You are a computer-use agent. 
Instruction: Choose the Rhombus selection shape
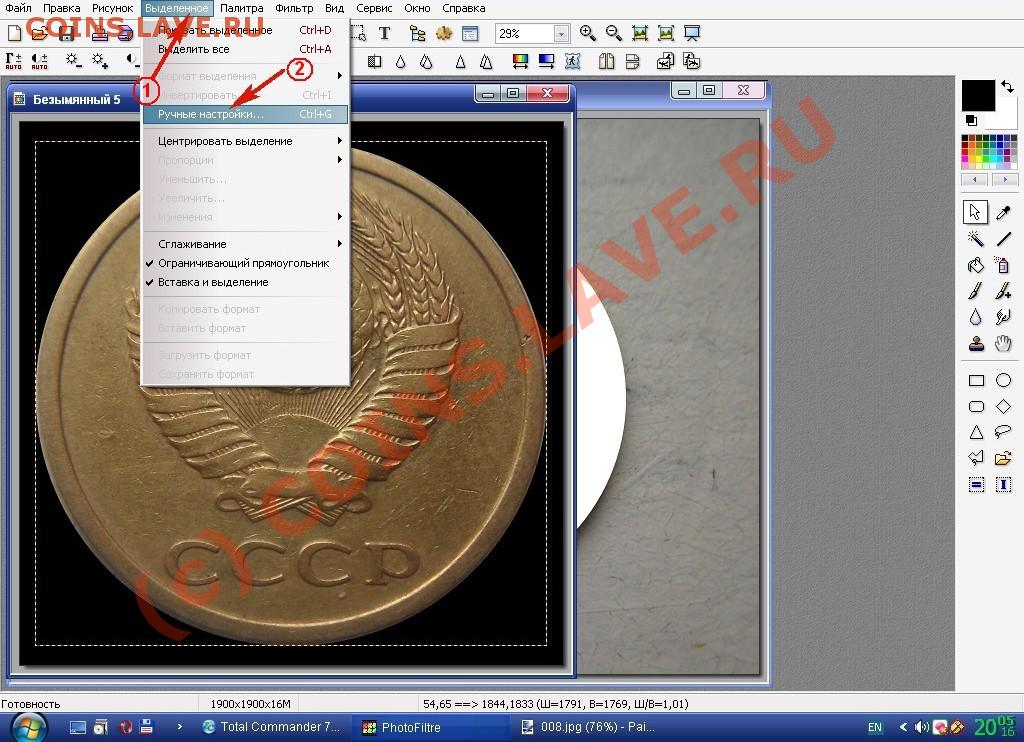[1003, 406]
